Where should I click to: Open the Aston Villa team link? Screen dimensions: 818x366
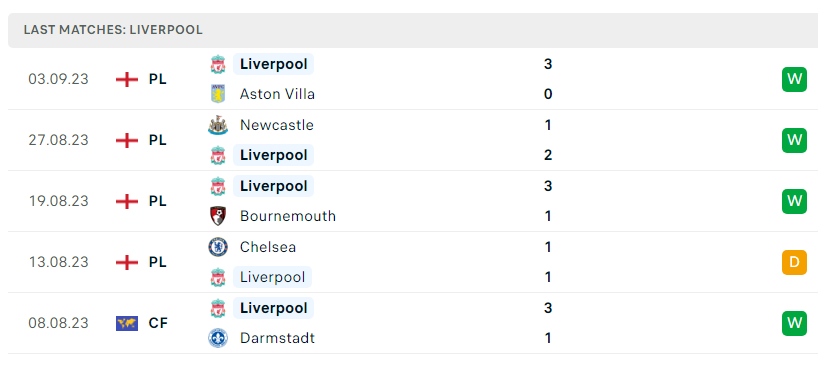[277, 94]
